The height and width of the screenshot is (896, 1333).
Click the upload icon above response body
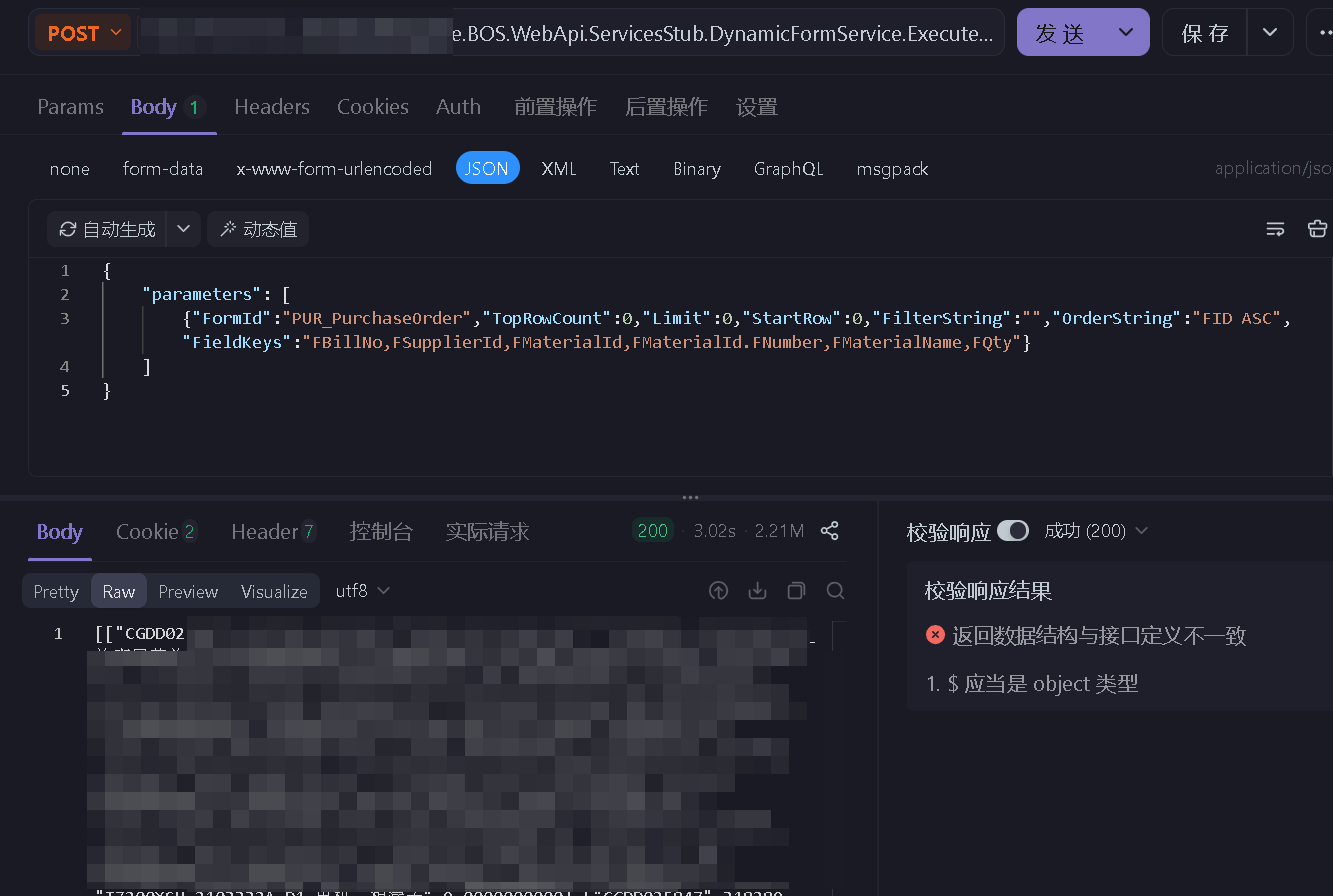point(718,591)
